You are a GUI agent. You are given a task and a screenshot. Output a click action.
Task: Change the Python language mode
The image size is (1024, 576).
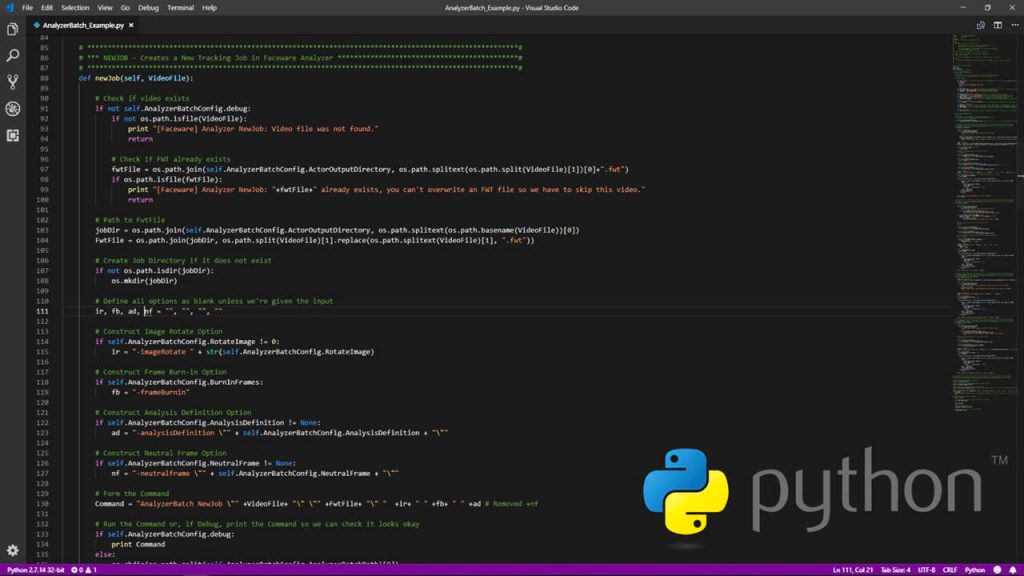tap(974, 570)
